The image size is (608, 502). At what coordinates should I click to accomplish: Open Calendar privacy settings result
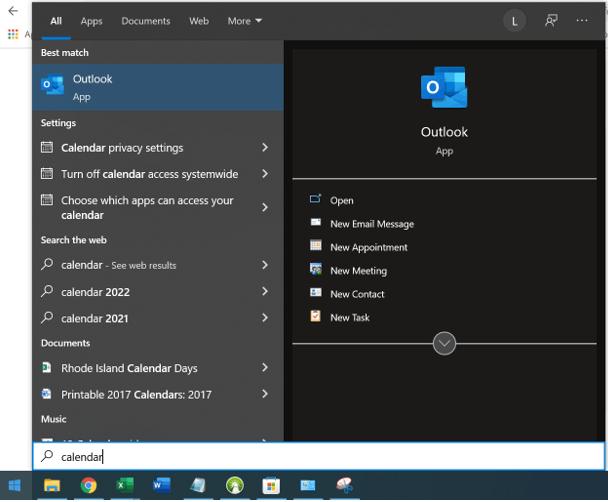pyautogui.click(x=158, y=148)
